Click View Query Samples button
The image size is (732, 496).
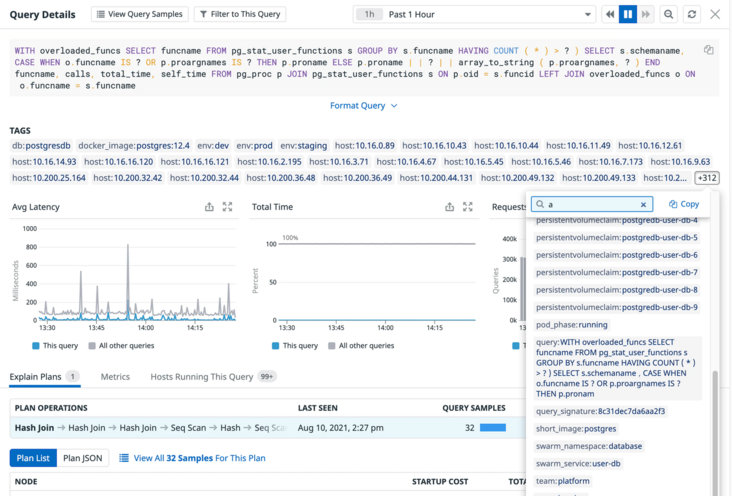pos(139,15)
